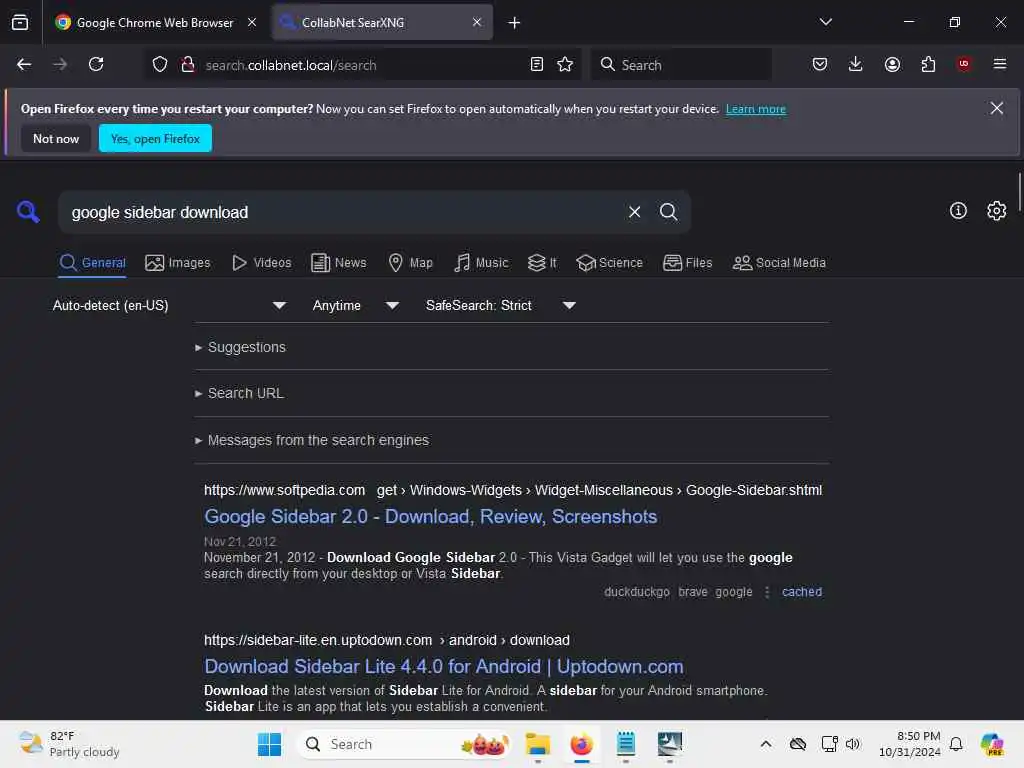This screenshot has height=768, width=1024.
Task: Go back to the previous page
Action: (x=24, y=64)
